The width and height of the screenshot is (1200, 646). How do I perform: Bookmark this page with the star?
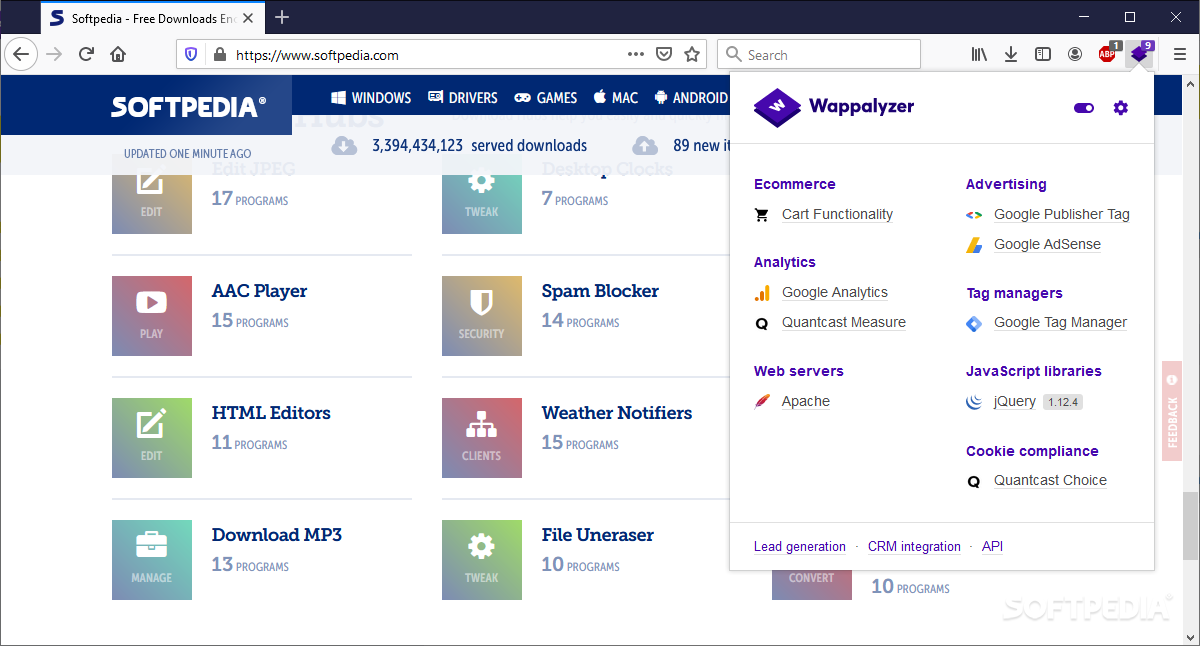point(692,54)
